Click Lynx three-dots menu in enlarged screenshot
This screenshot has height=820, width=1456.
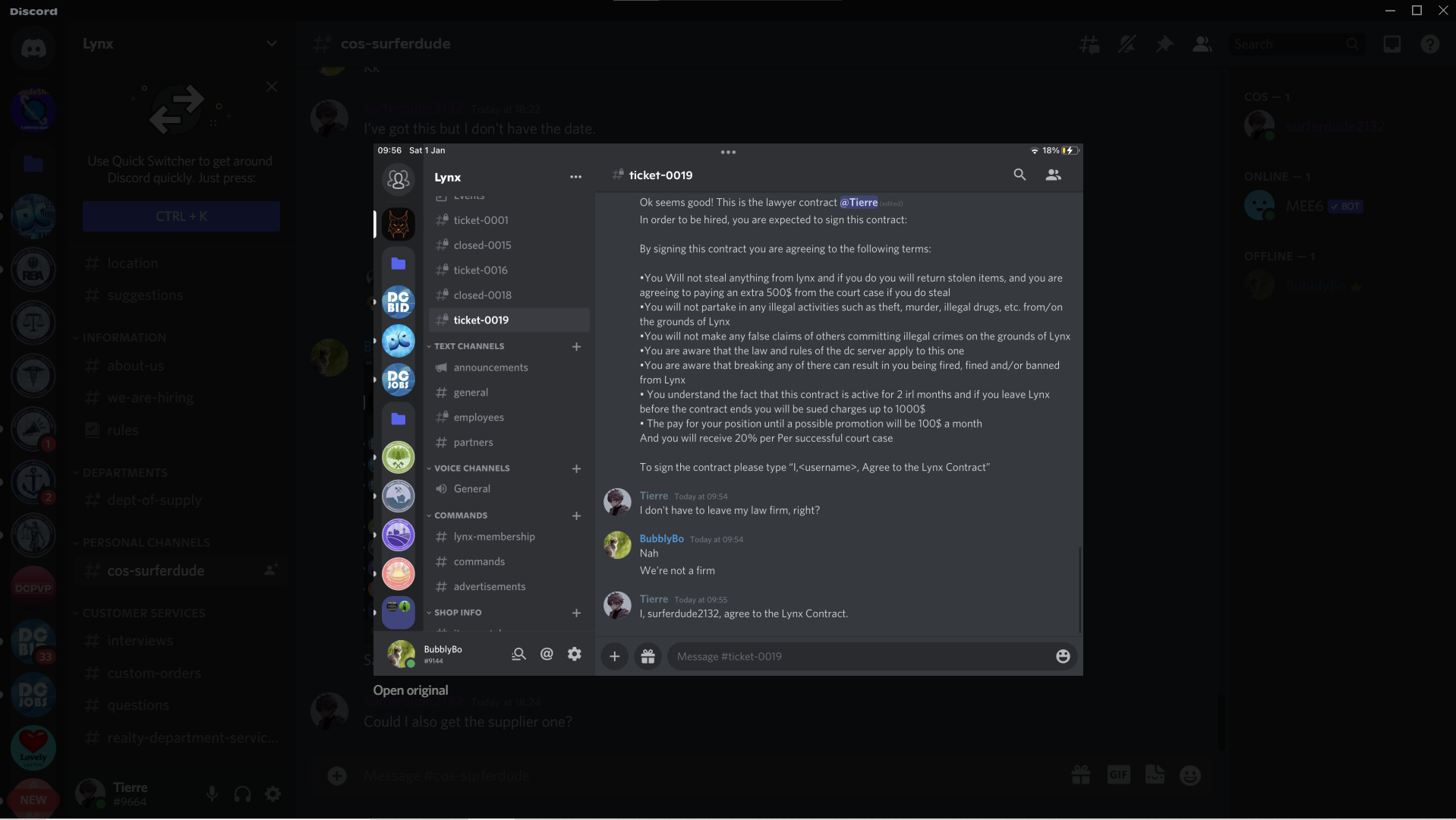click(x=575, y=177)
